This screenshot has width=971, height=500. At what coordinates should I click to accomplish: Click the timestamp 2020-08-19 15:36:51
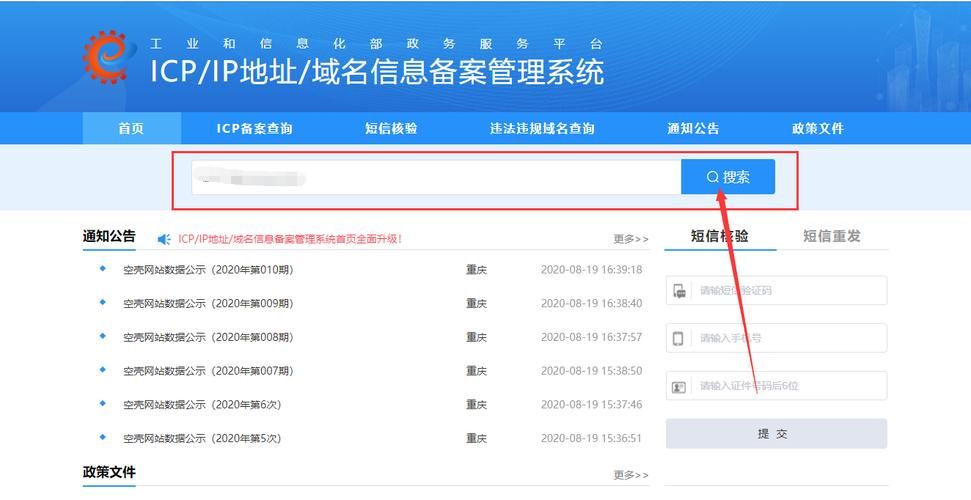pyautogui.click(x=591, y=438)
